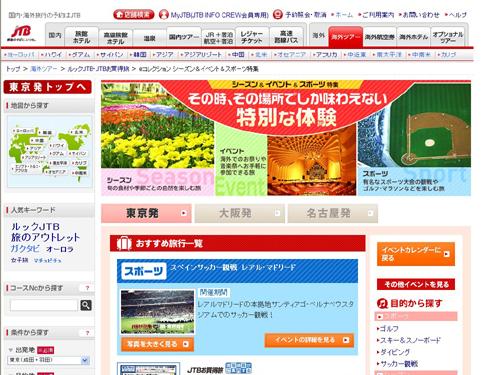Screen dimensions: 500x375
Task: Switch to the 大阪発 departure tab
Action: (239, 213)
